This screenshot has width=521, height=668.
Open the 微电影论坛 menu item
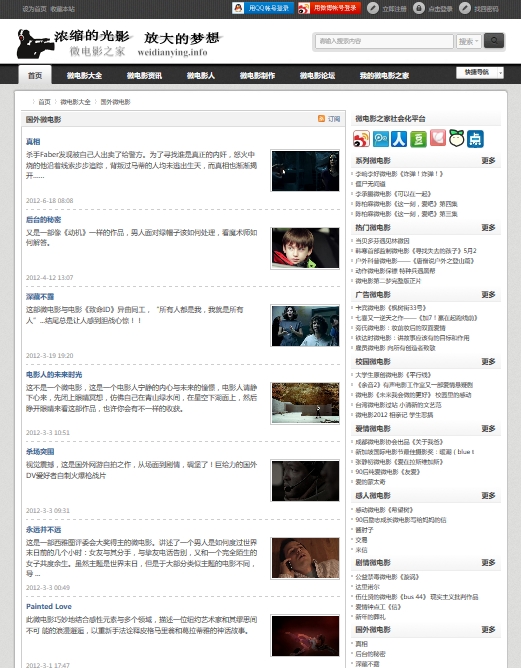click(317, 75)
